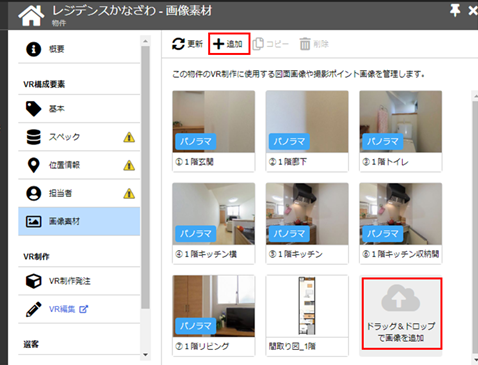Open 概要 overview with the info icon
Viewport: 478px width, 365px height.
(x=79, y=49)
